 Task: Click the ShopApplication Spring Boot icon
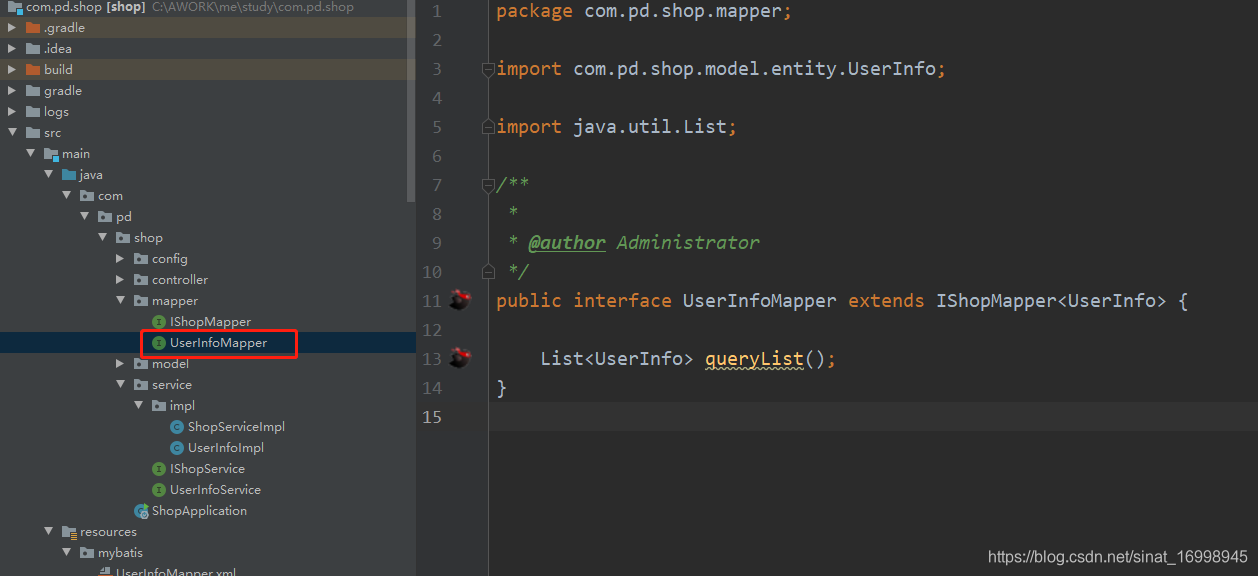(141, 510)
